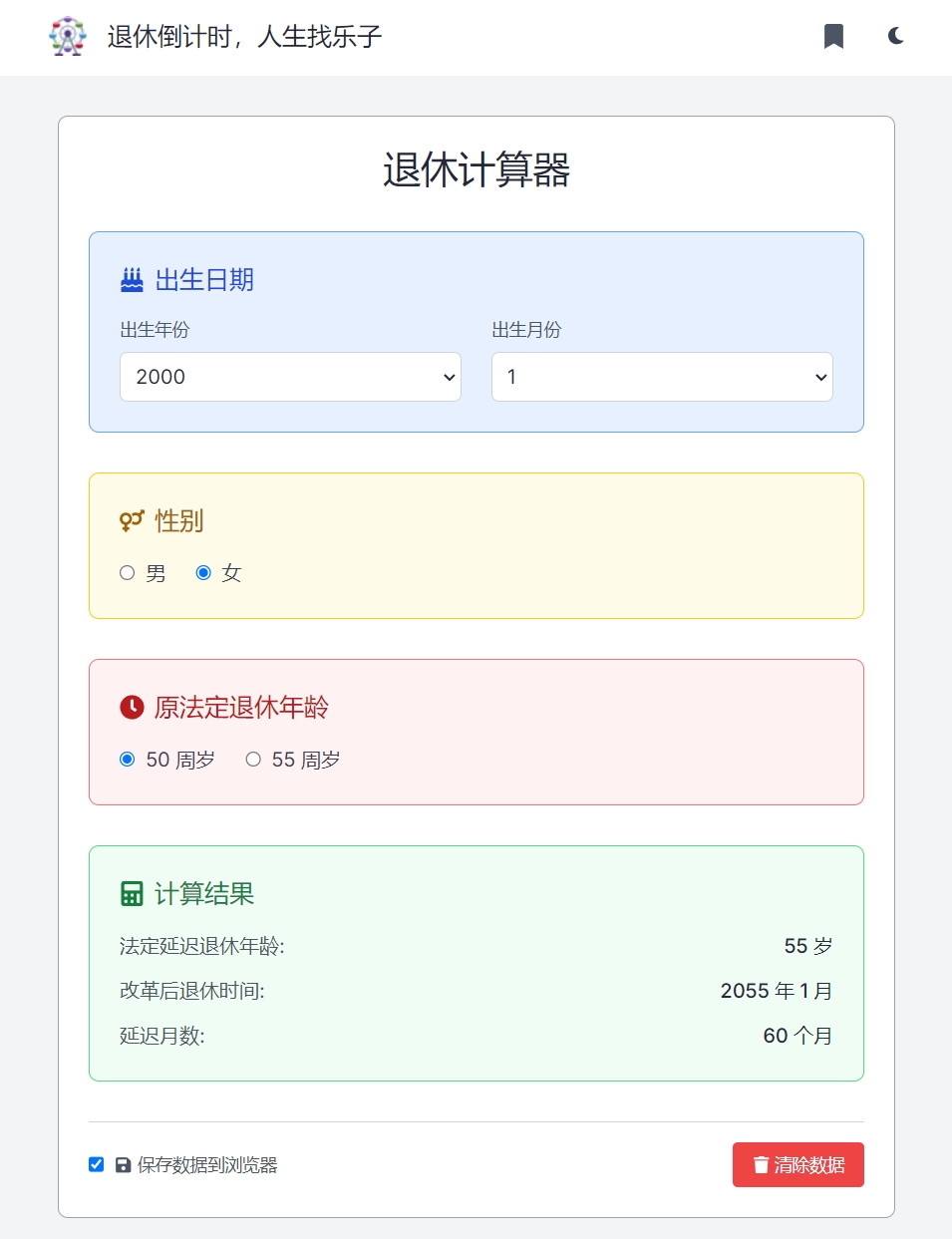Click the bookmark icon in the top bar
This screenshot has height=1239, width=952.
point(833,36)
